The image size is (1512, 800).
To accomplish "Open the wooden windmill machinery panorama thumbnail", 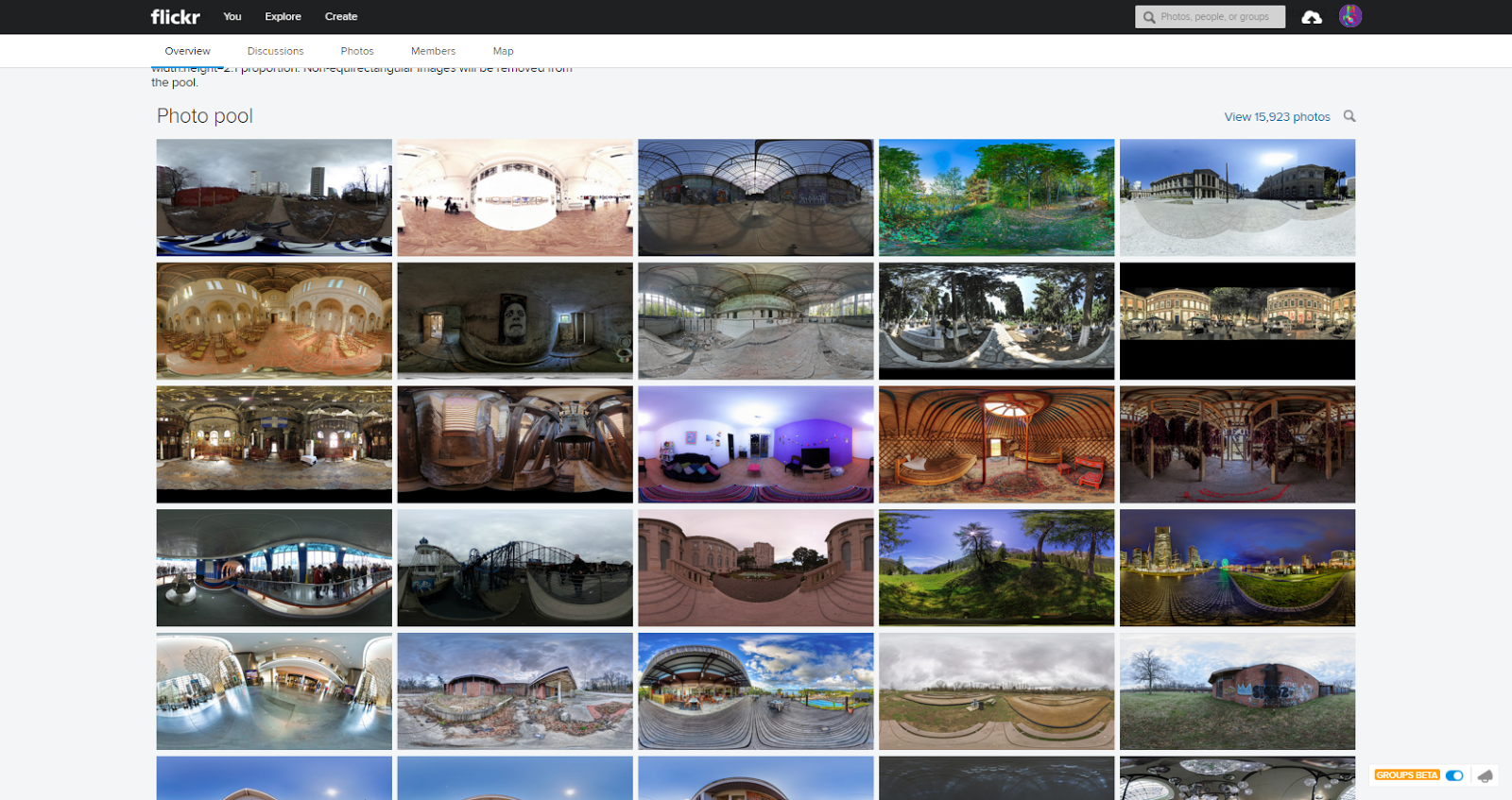I will (515, 444).
